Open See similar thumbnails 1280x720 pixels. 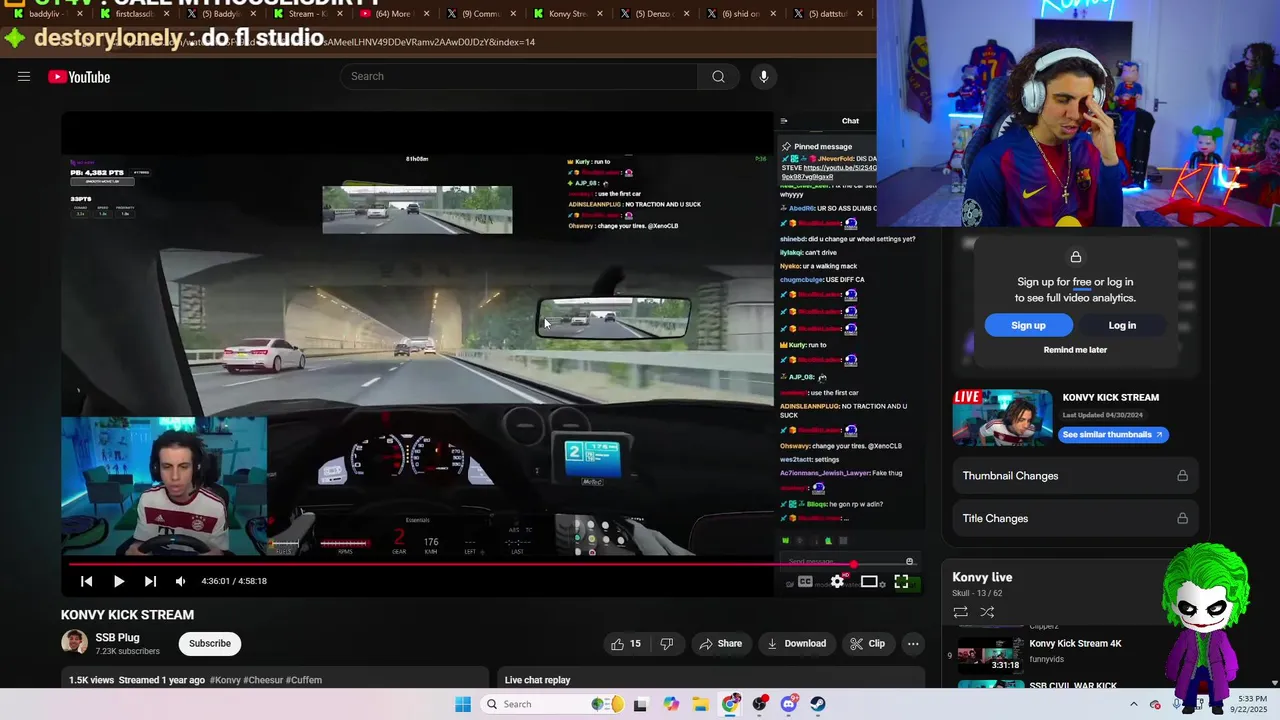(x=1113, y=435)
